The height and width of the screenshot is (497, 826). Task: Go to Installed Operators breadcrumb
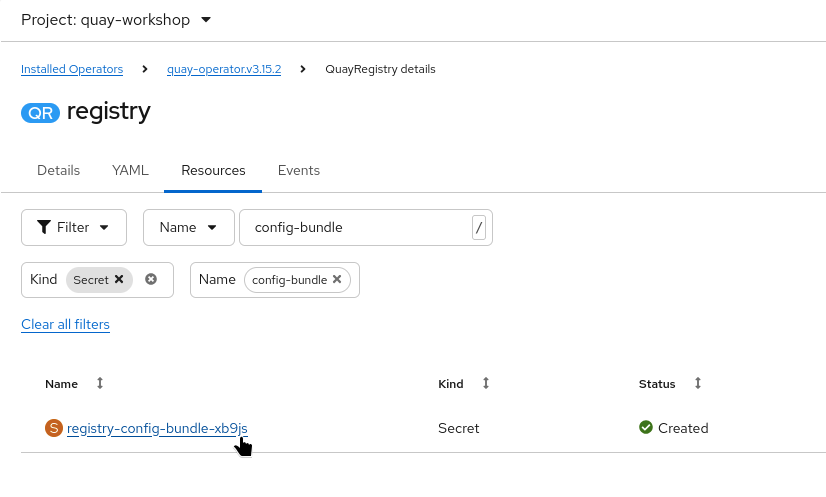pos(72,69)
